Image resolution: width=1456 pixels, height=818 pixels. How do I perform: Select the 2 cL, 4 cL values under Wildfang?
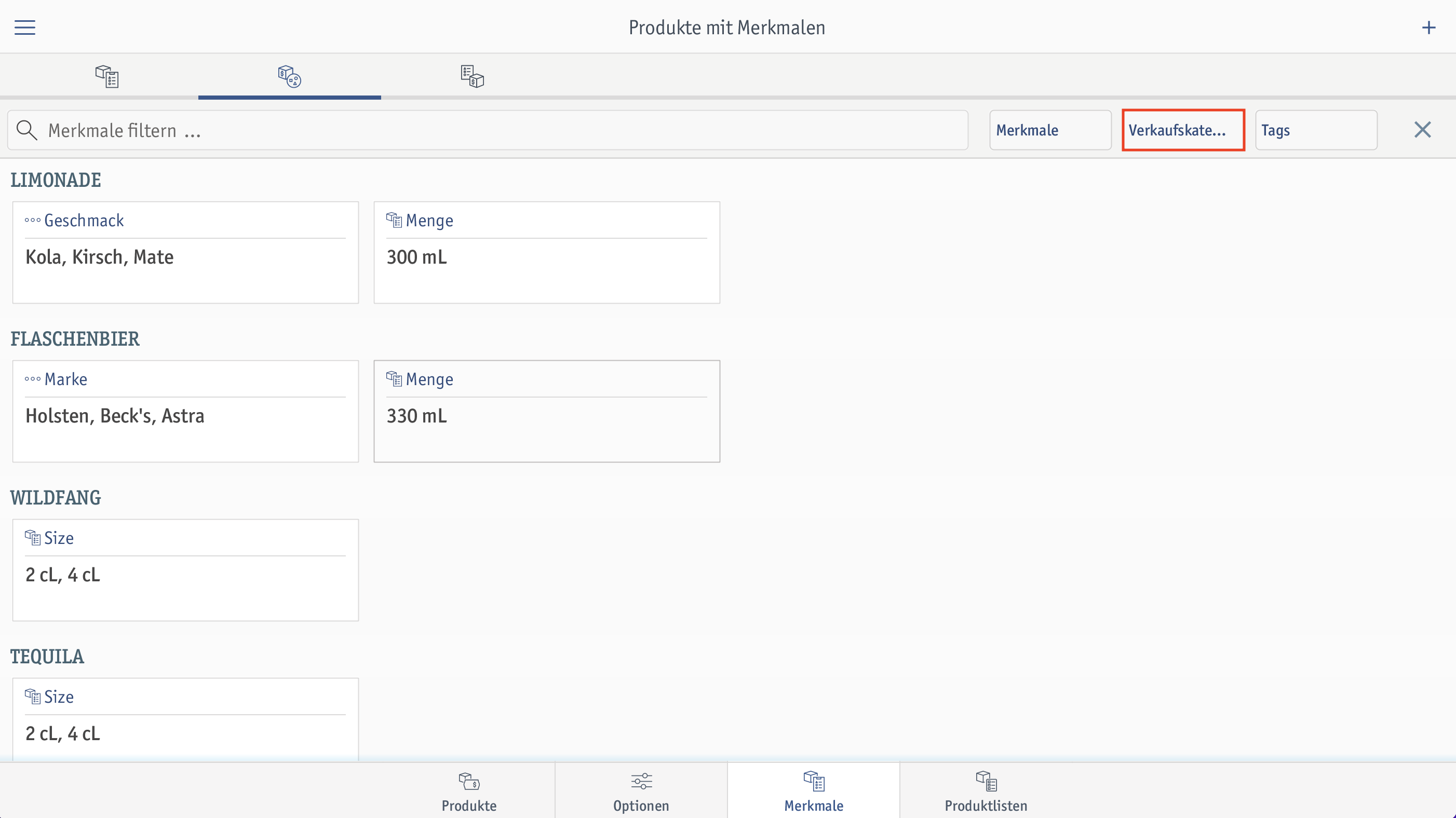click(63, 575)
